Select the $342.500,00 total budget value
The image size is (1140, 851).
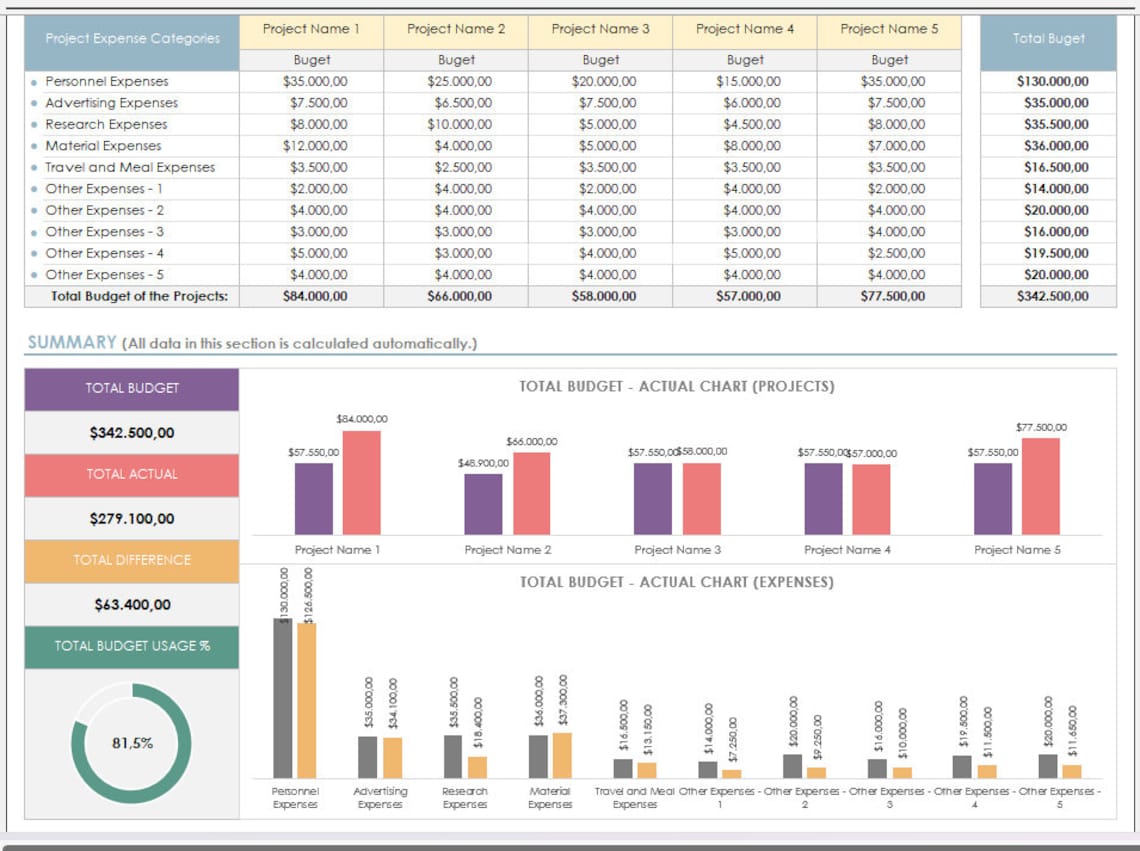(x=131, y=432)
